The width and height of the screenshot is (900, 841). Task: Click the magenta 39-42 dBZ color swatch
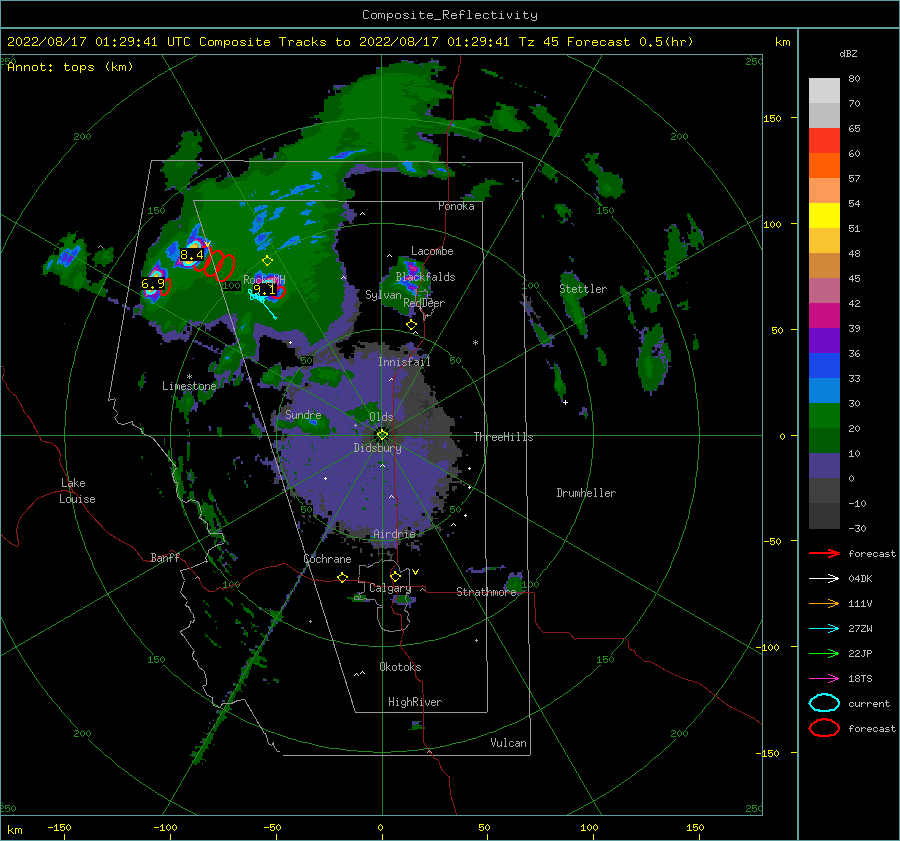[x=824, y=316]
